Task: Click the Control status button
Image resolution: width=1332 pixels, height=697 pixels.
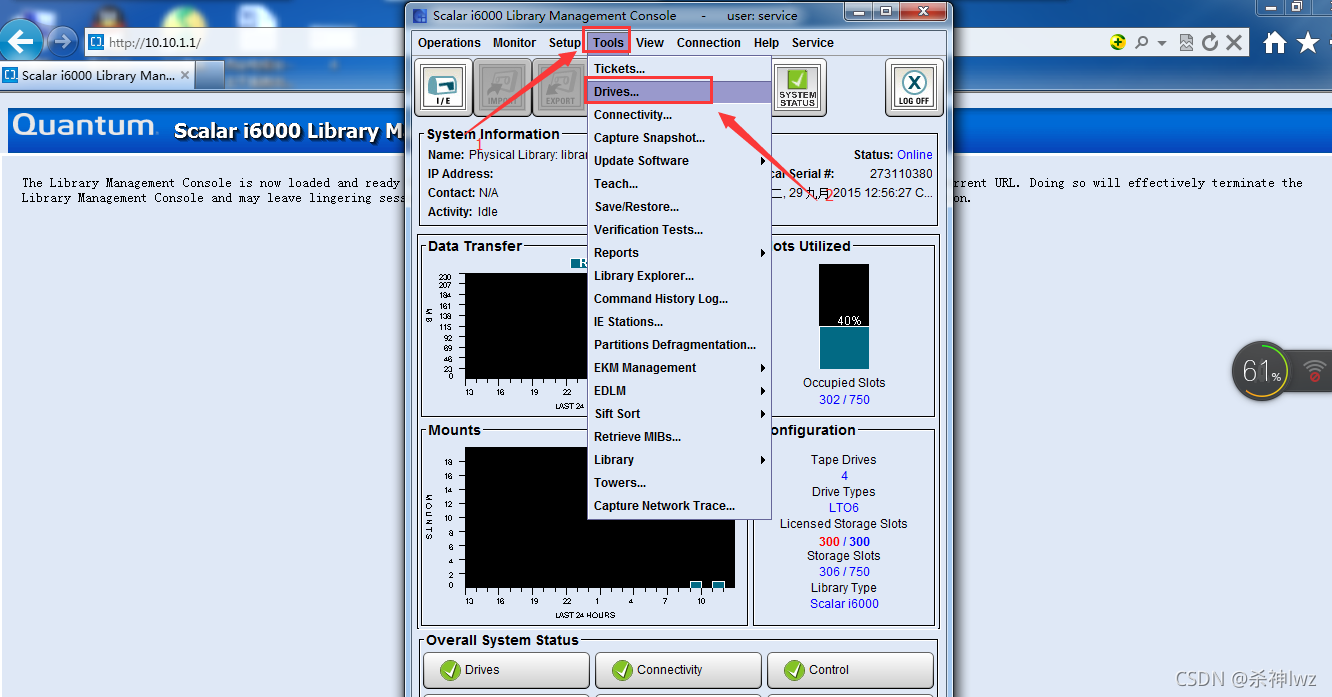Action: [850, 670]
